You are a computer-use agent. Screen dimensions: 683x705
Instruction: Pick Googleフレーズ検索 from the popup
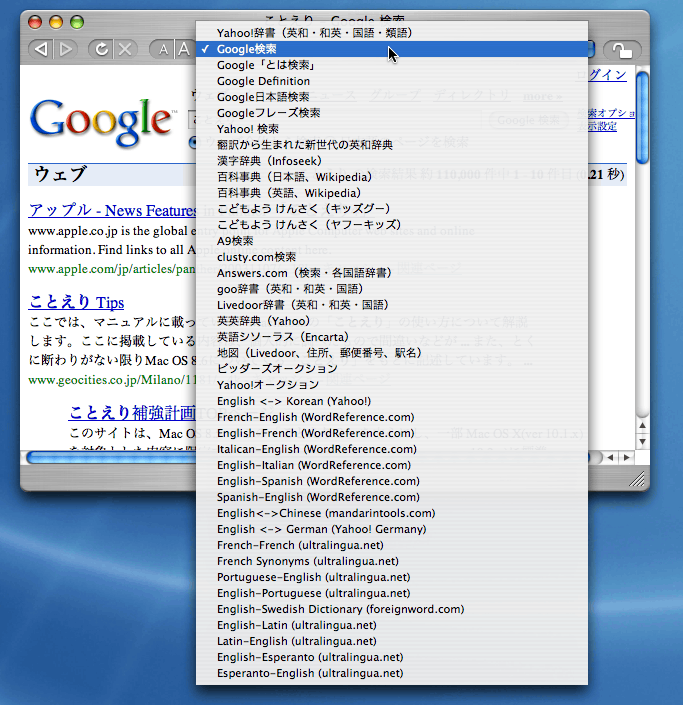pyautogui.click(x=392, y=113)
